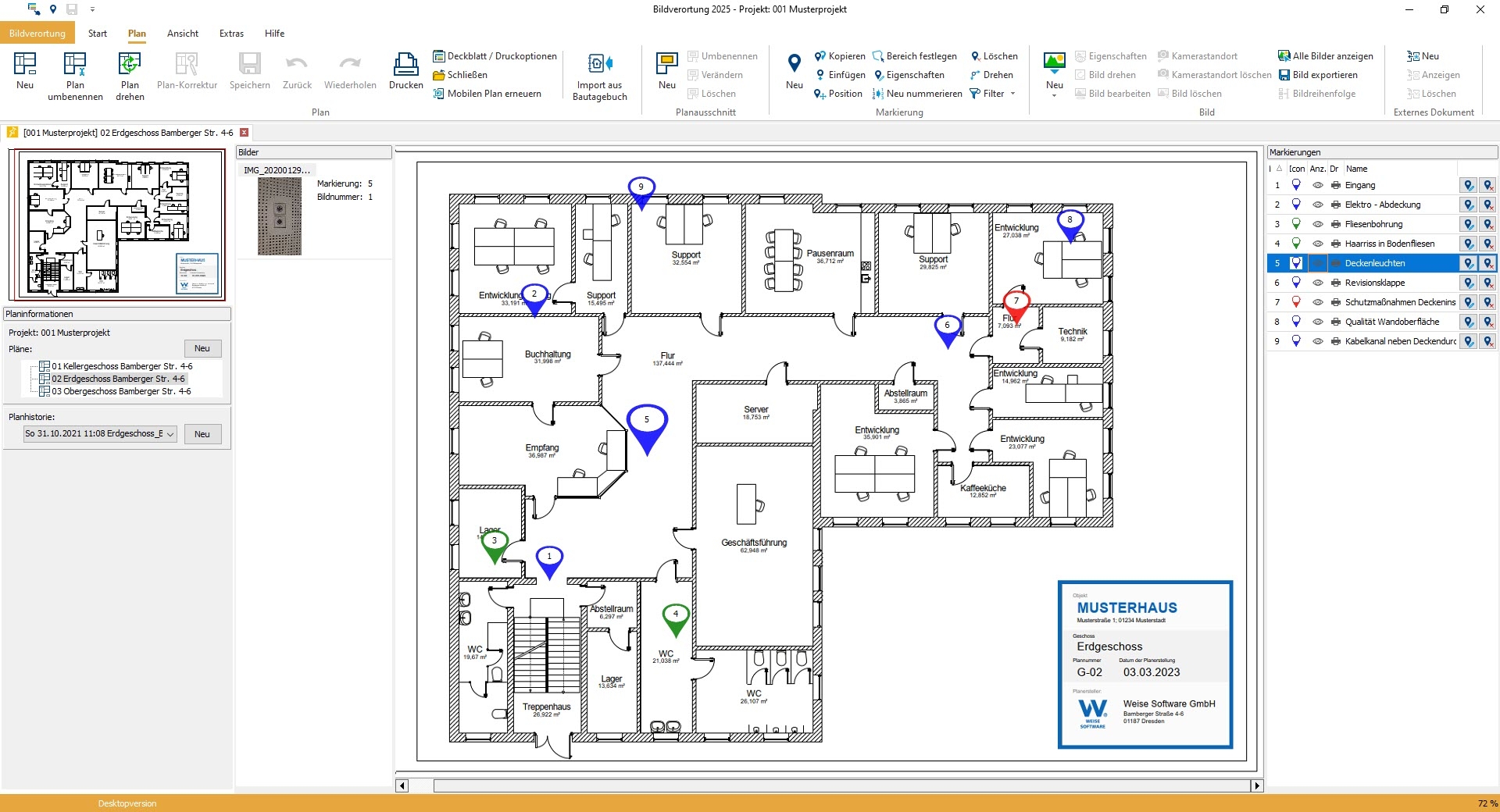Open the Bild Neu dropdown arrow
Screen dimensions: 1500x812
[x=1054, y=95]
